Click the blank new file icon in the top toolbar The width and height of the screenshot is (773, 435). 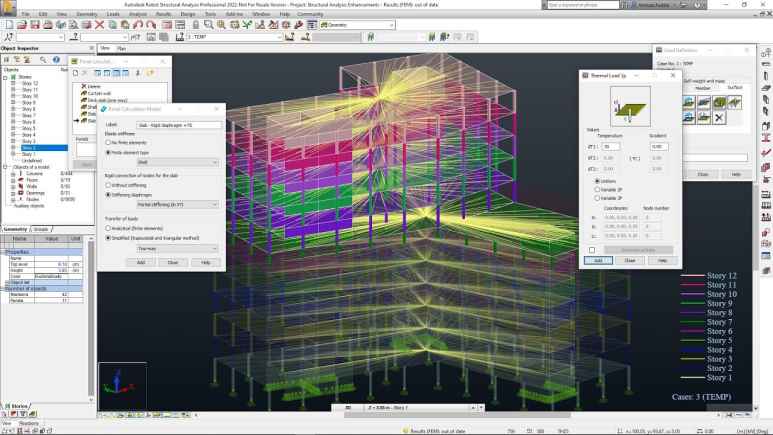click(9, 24)
